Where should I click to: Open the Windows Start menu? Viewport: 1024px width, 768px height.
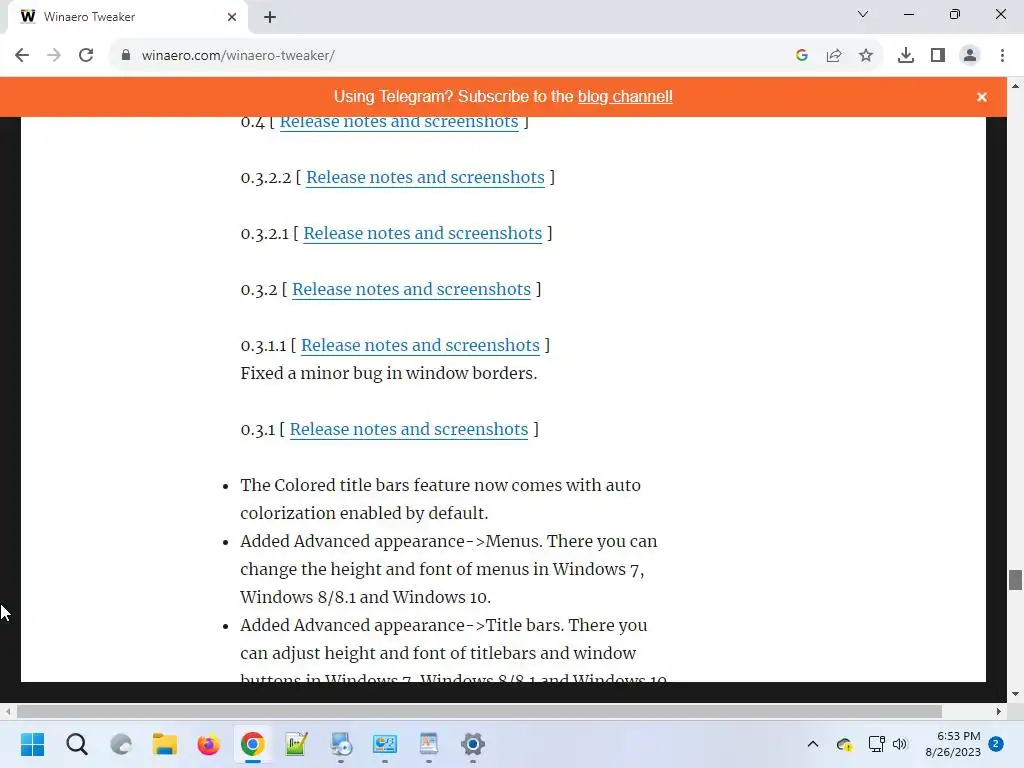pyautogui.click(x=33, y=744)
